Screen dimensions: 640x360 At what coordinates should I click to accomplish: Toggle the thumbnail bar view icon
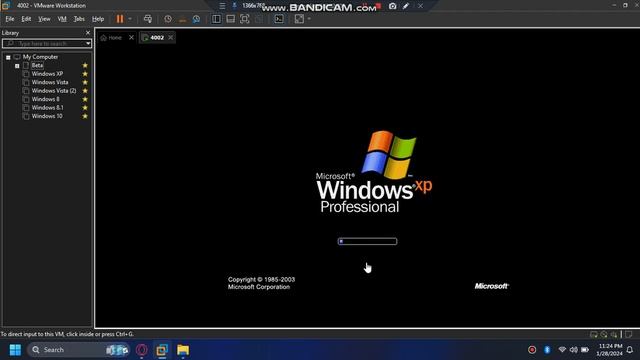pos(231,19)
